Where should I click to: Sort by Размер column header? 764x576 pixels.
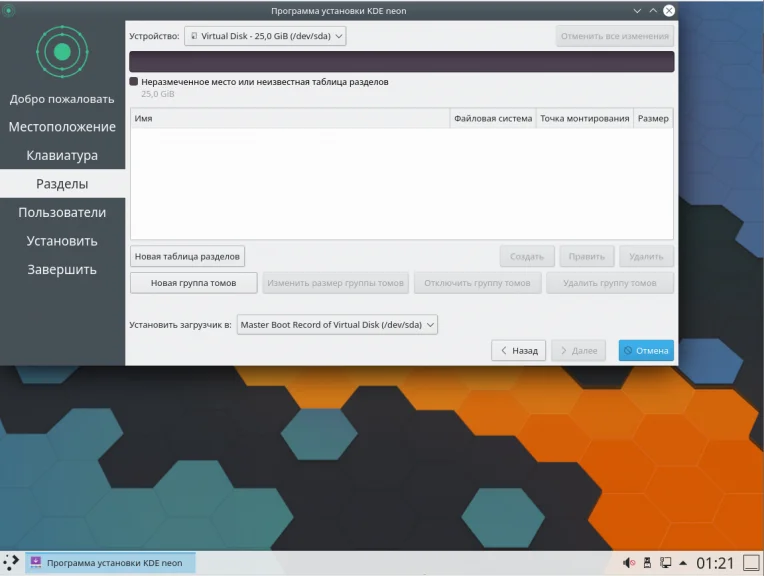coord(653,118)
